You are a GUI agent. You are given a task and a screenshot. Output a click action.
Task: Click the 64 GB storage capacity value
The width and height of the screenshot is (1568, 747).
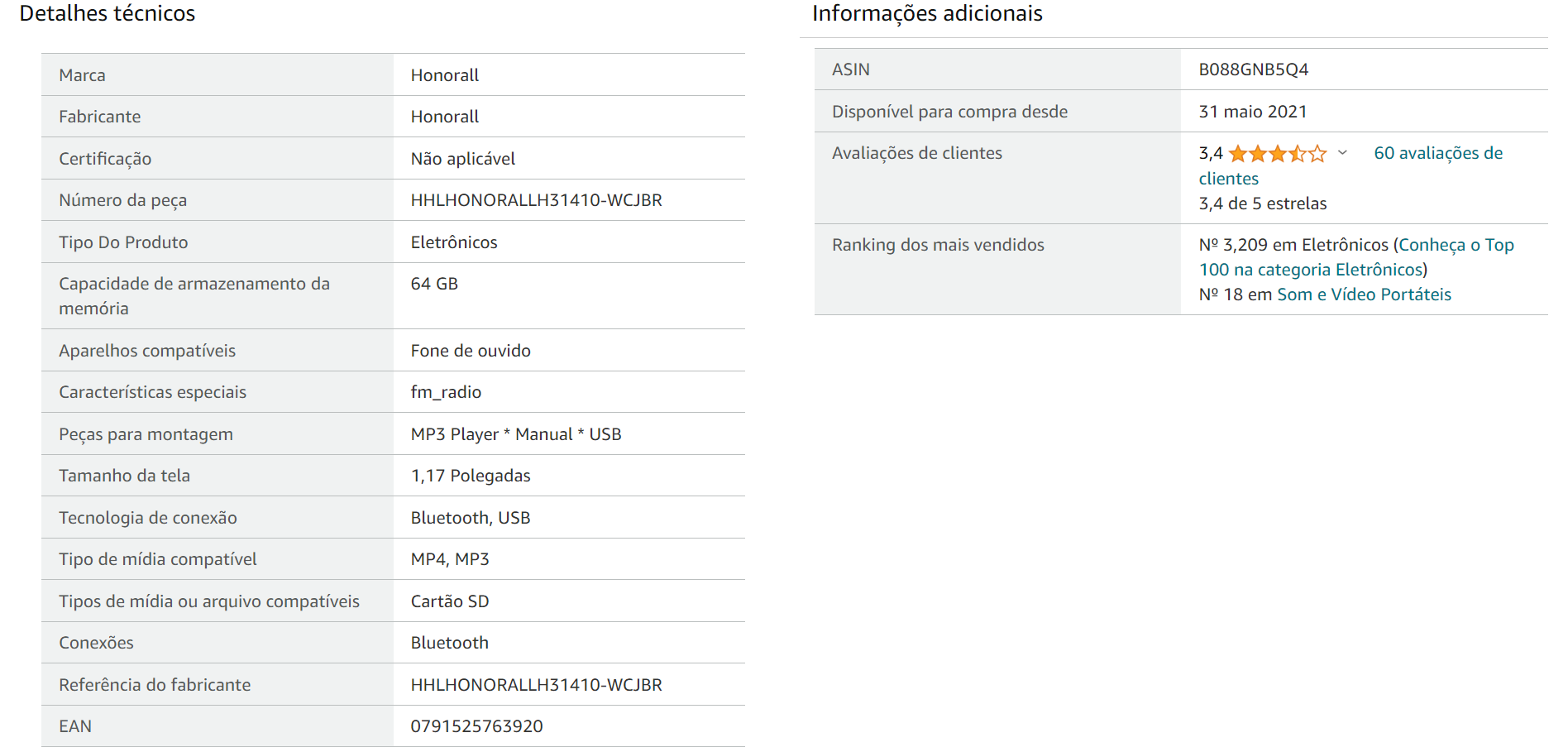coord(434,284)
